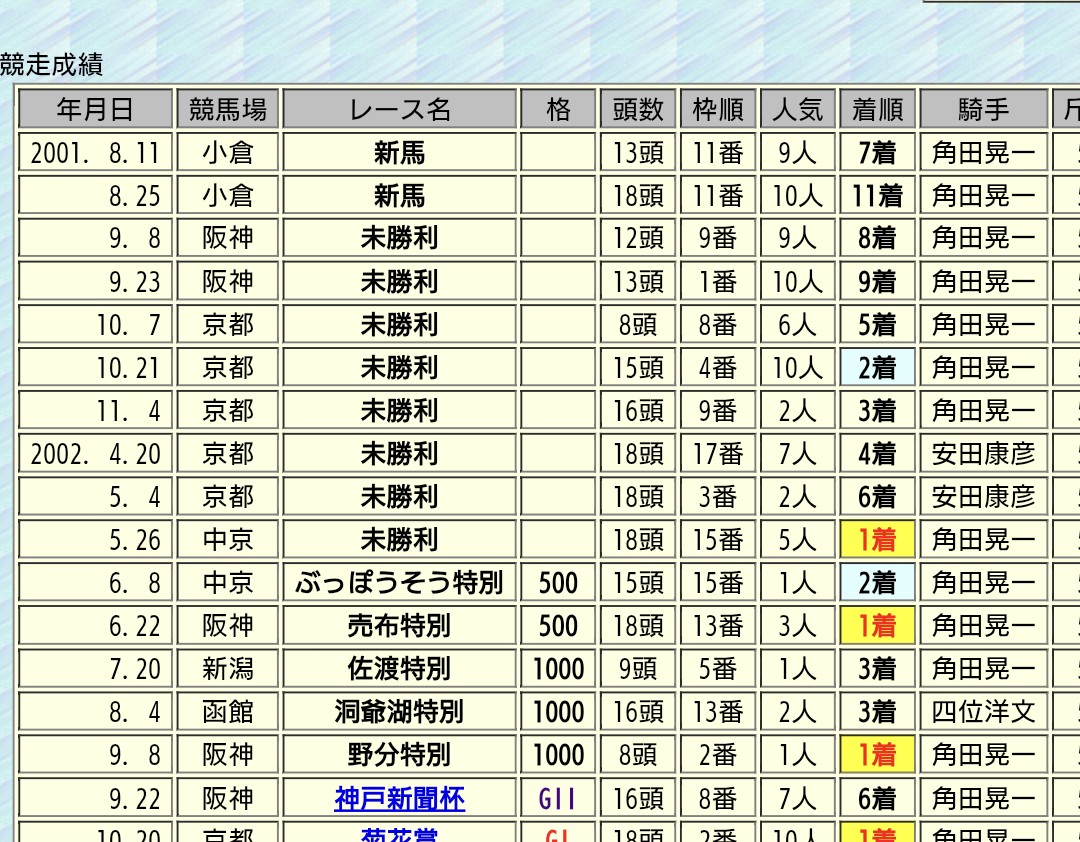Click the 格 column header
This screenshot has height=842, width=1080.
pos(558,109)
